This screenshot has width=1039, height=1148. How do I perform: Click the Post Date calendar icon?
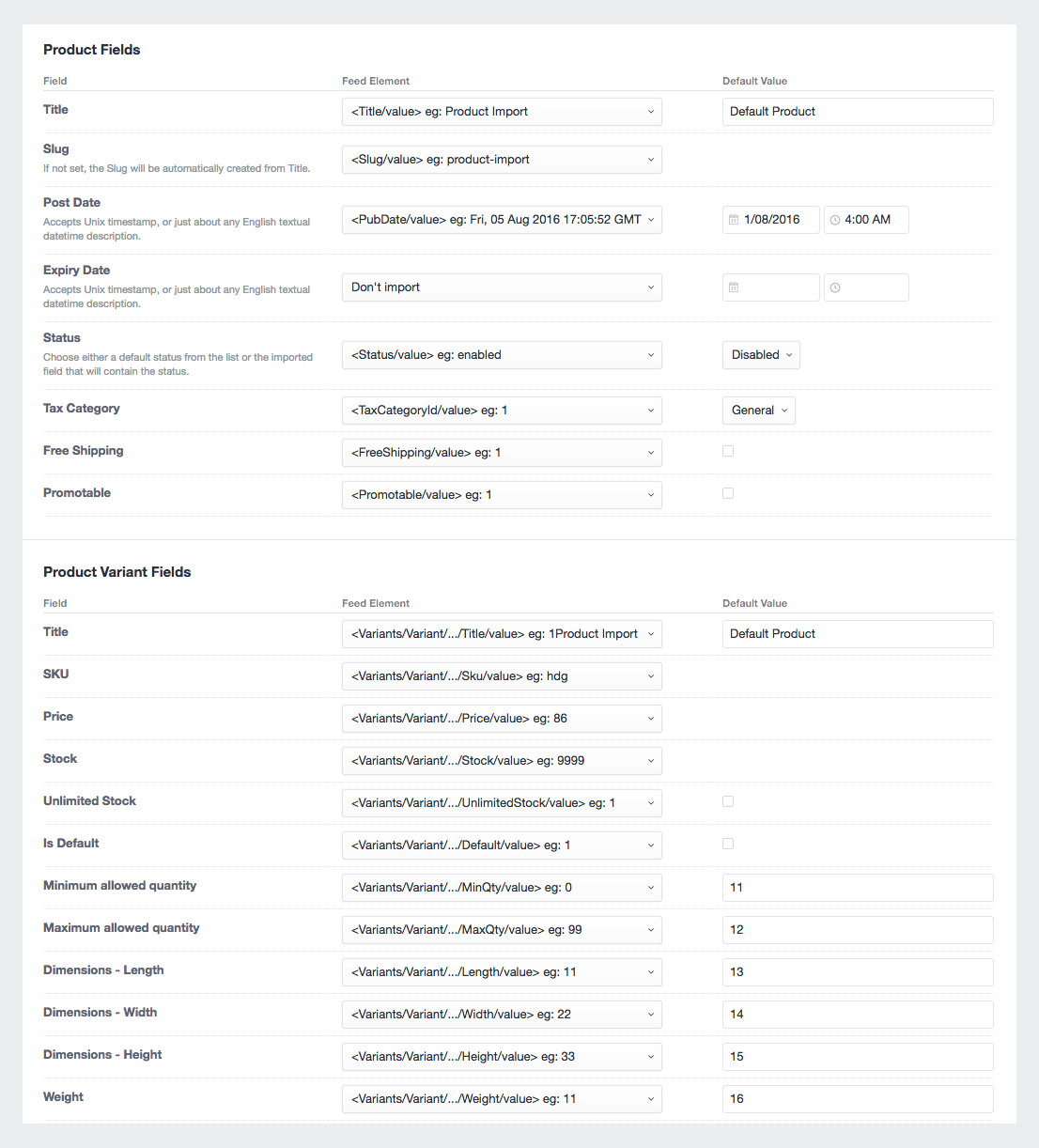coord(734,220)
